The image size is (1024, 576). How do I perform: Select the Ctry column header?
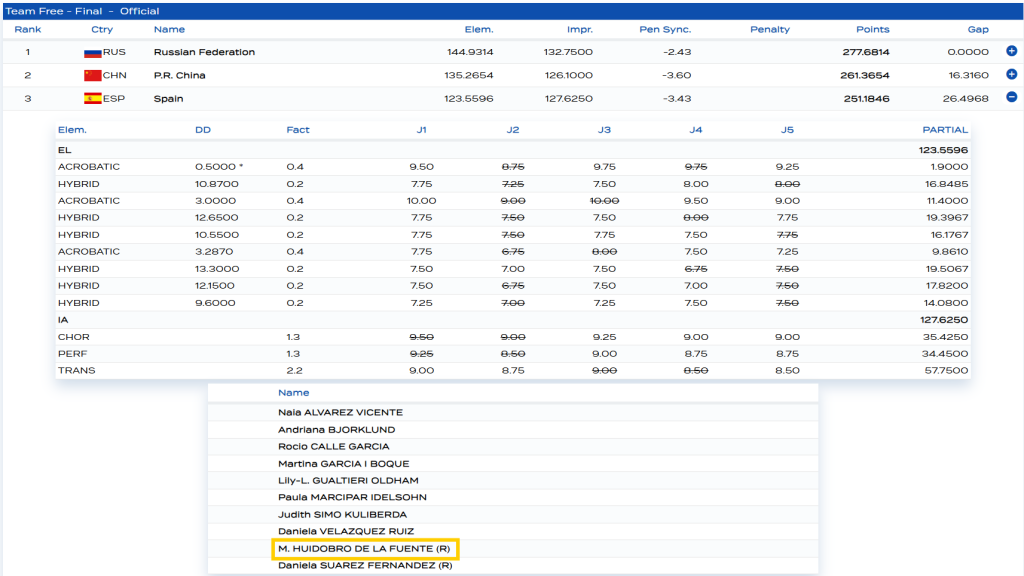(102, 29)
